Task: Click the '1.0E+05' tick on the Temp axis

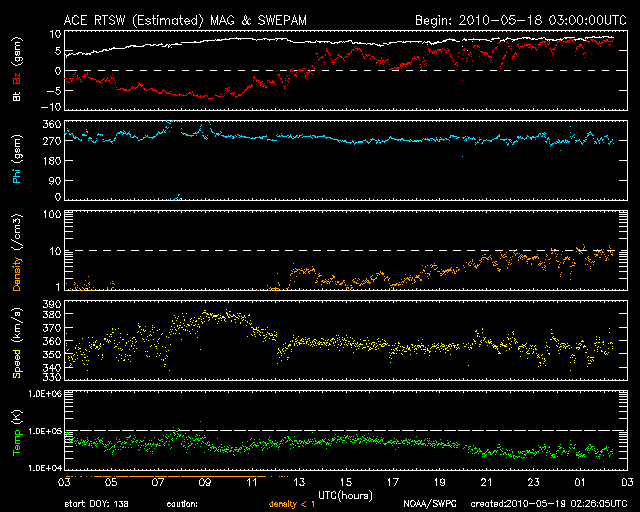Action: pos(45,431)
